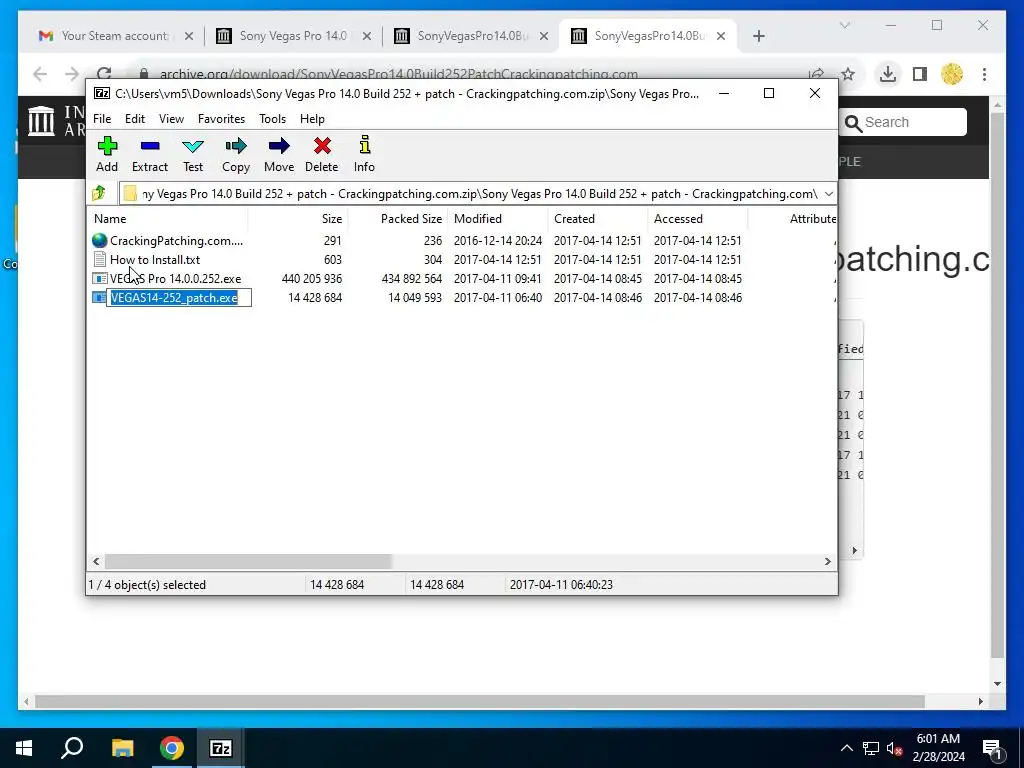1024x768 pixels.
Task: Click the Copy toolbar icon
Action: (x=236, y=146)
